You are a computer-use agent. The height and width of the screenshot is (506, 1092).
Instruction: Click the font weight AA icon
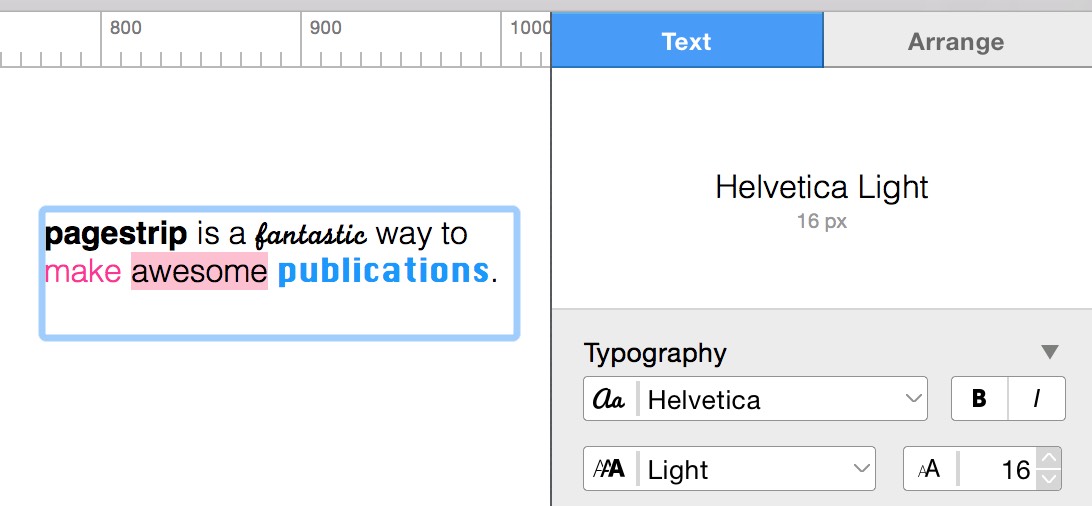coord(609,469)
